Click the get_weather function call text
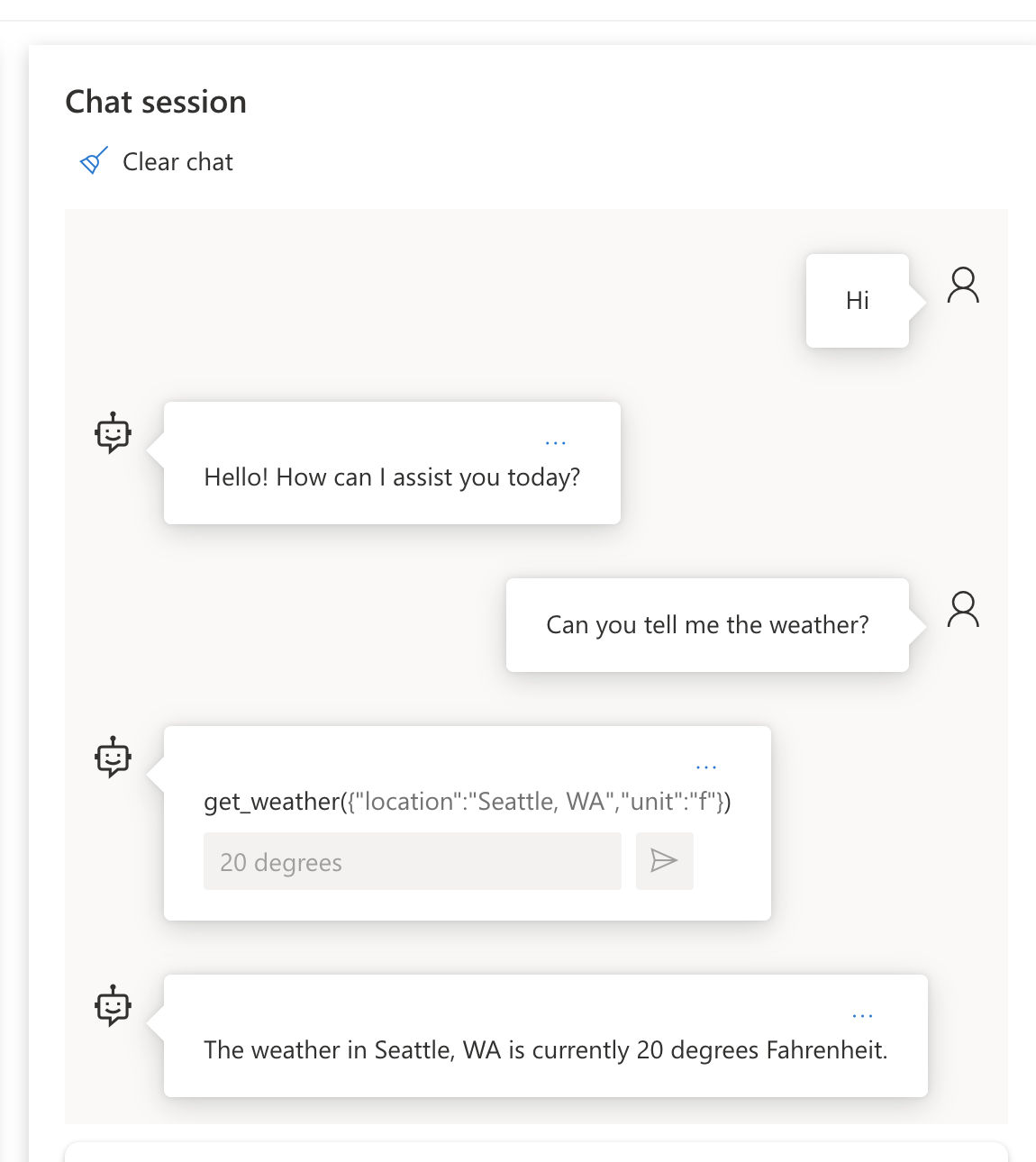This screenshot has height=1162, width=1036. point(467,802)
